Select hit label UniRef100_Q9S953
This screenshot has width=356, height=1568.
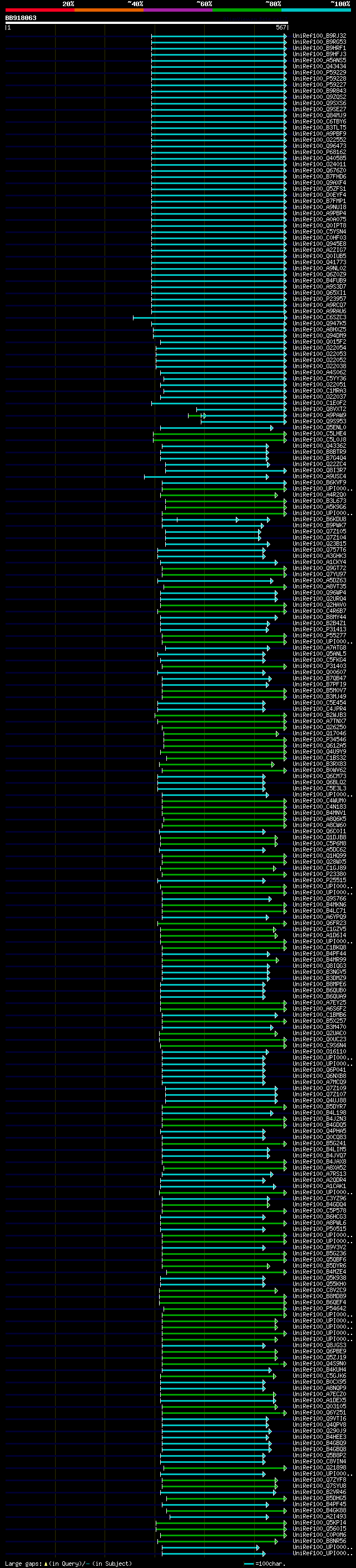click(x=319, y=421)
